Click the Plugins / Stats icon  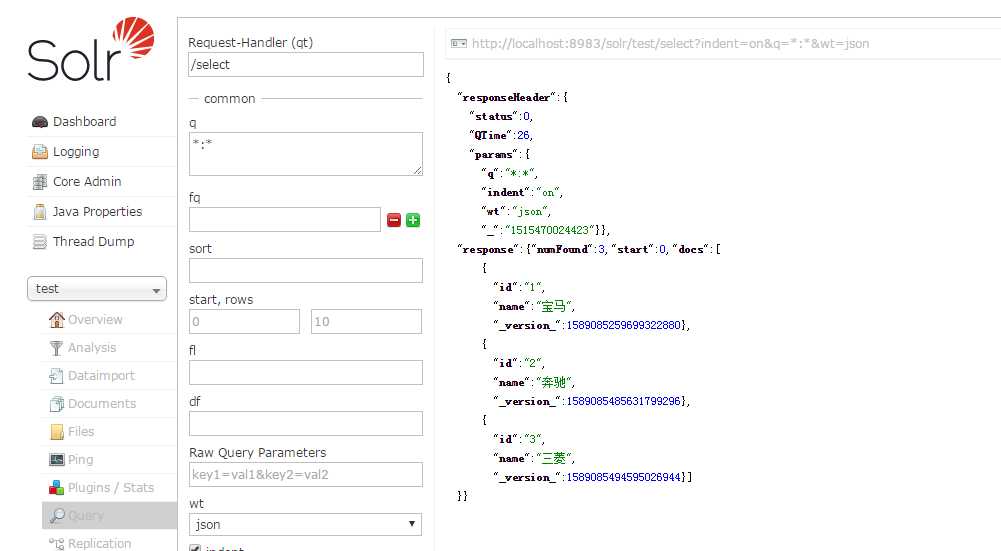[57, 488]
